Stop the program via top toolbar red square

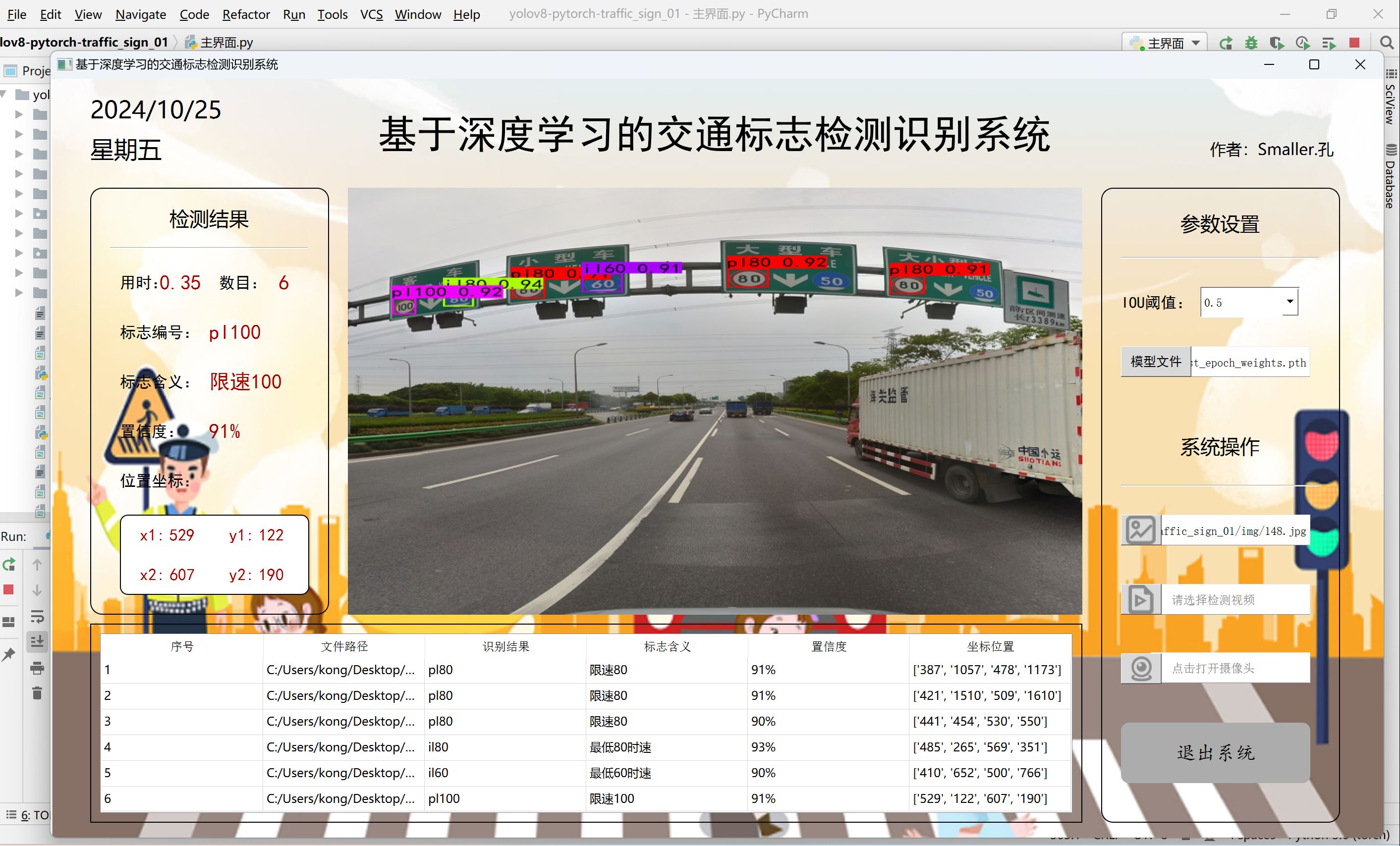pyautogui.click(x=1354, y=43)
